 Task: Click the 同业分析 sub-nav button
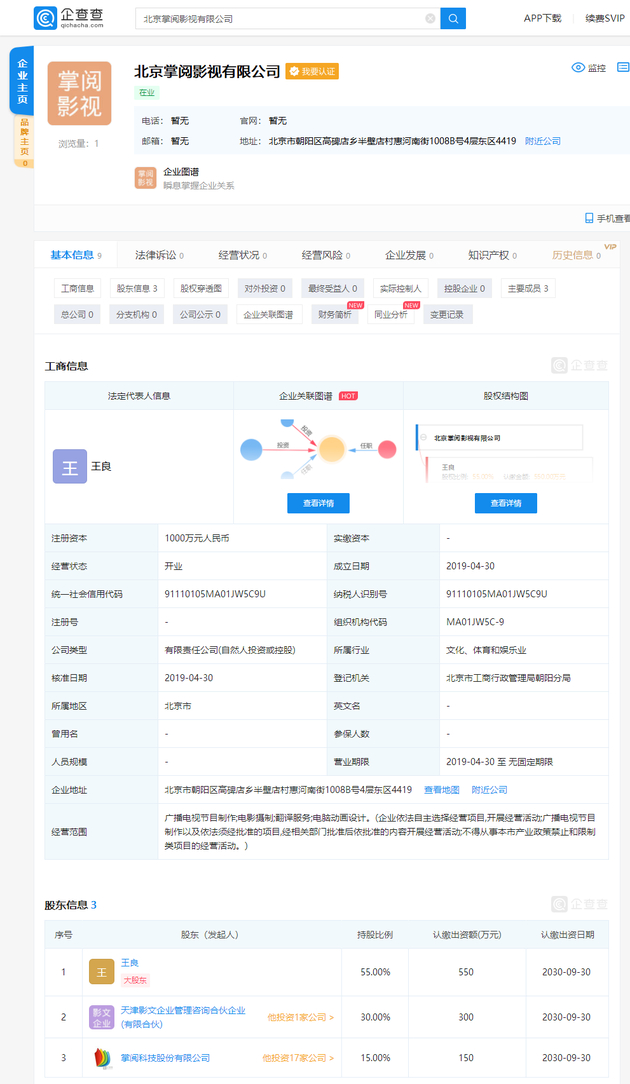point(391,315)
